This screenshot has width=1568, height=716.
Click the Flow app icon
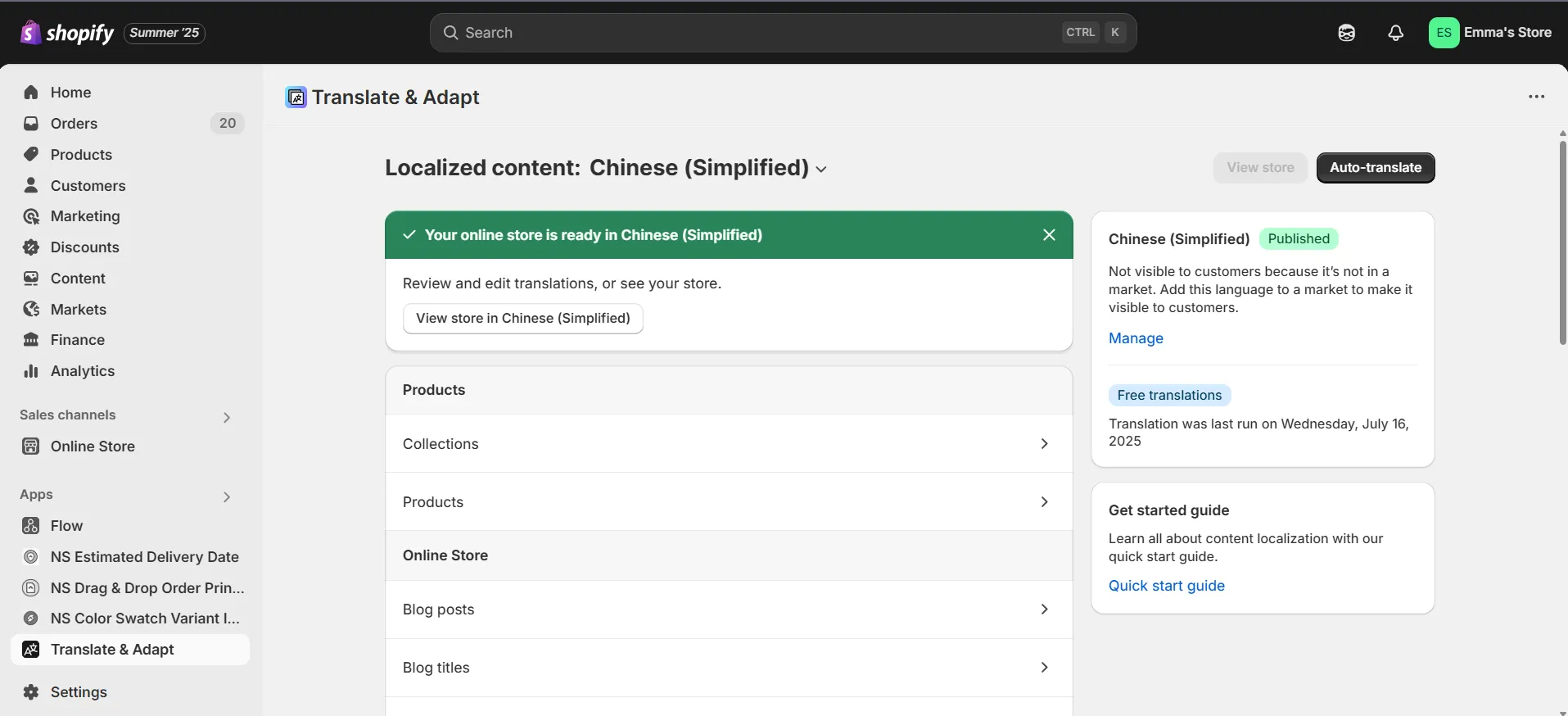(x=31, y=526)
